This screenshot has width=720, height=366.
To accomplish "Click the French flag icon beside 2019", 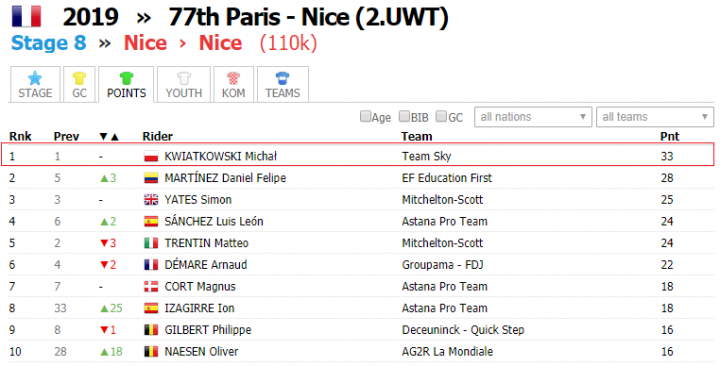I will click(27, 17).
